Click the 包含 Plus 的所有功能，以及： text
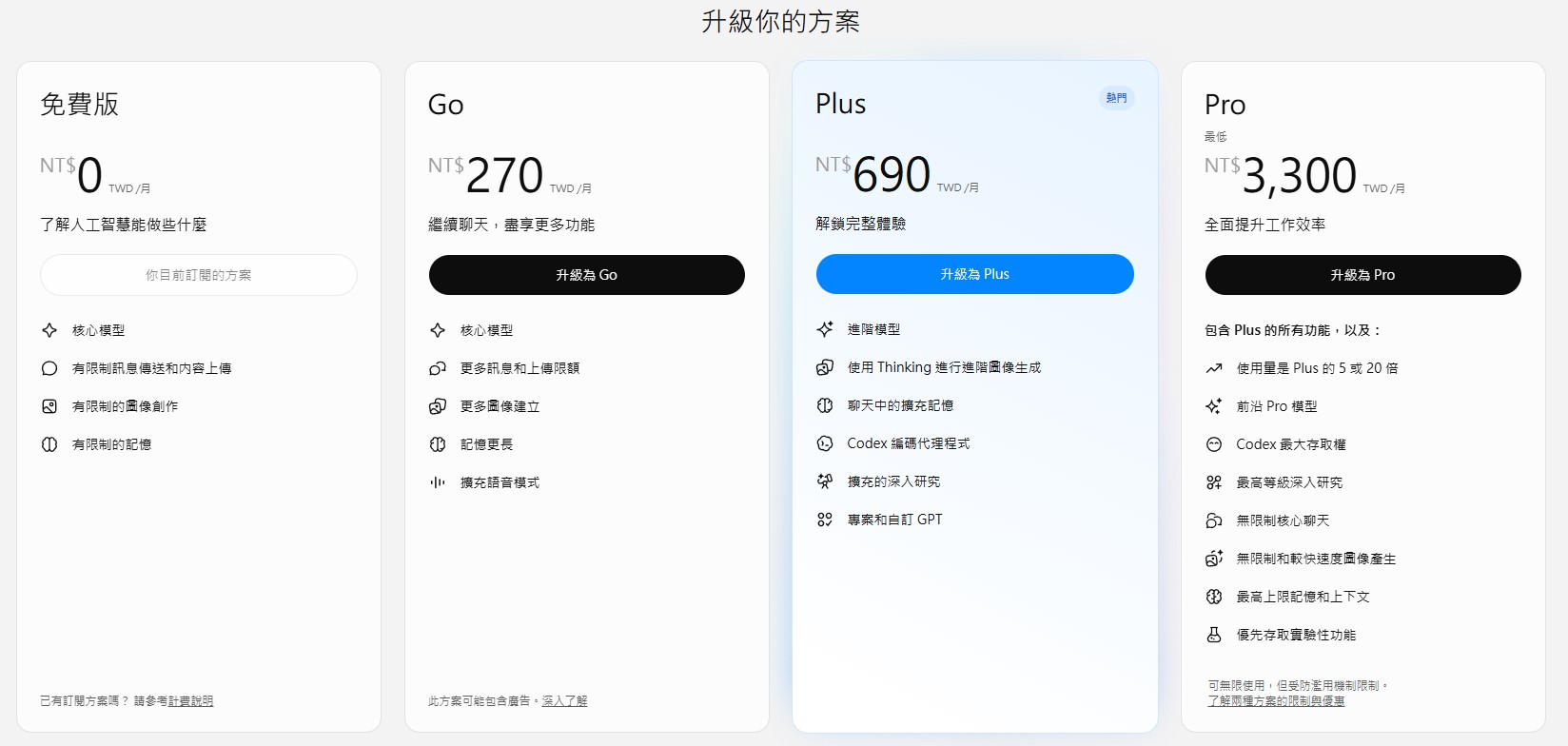 [x=1293, y=330]
